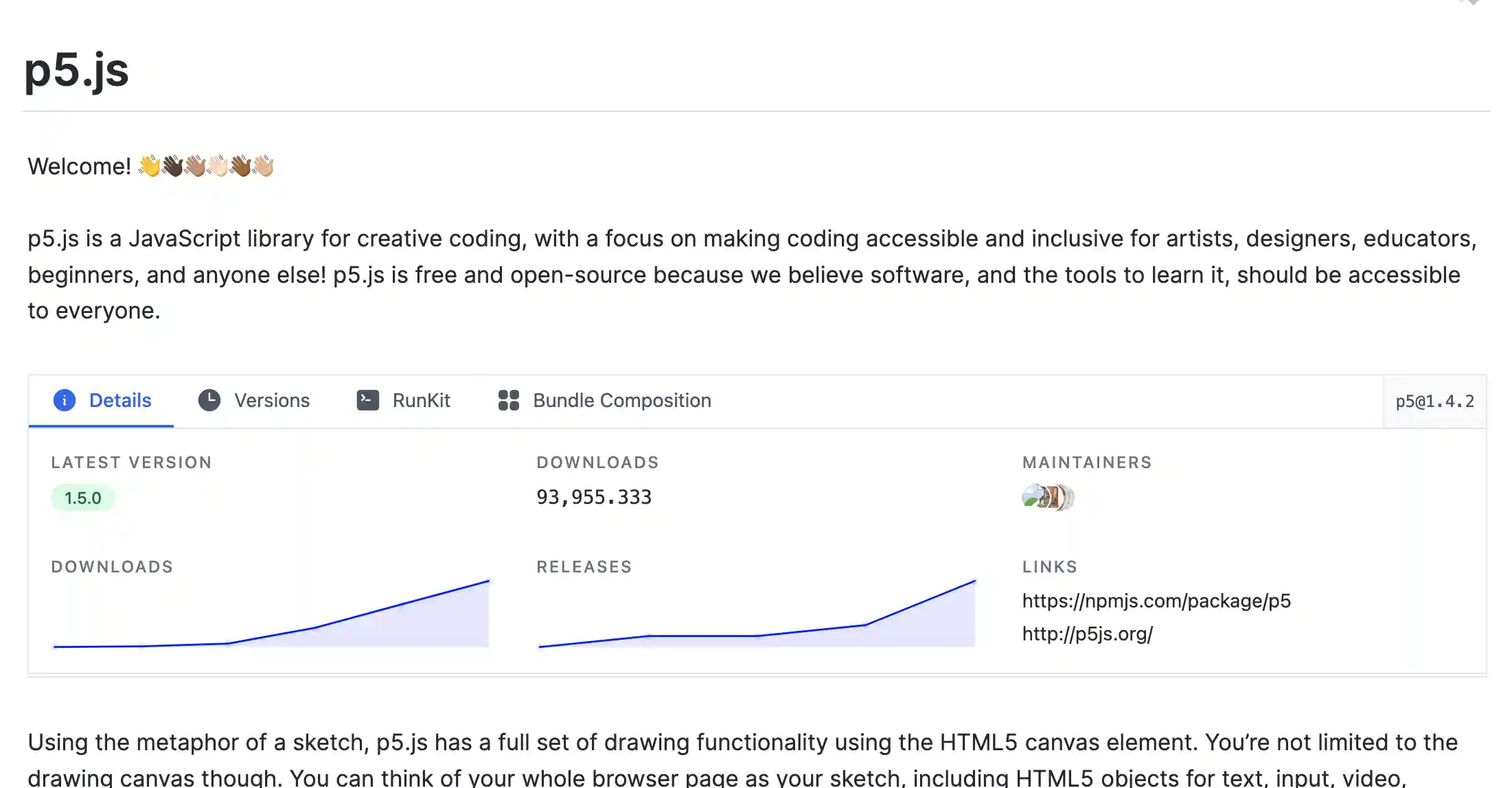Click the RunKit terminal icon

(x=368, y=400)
